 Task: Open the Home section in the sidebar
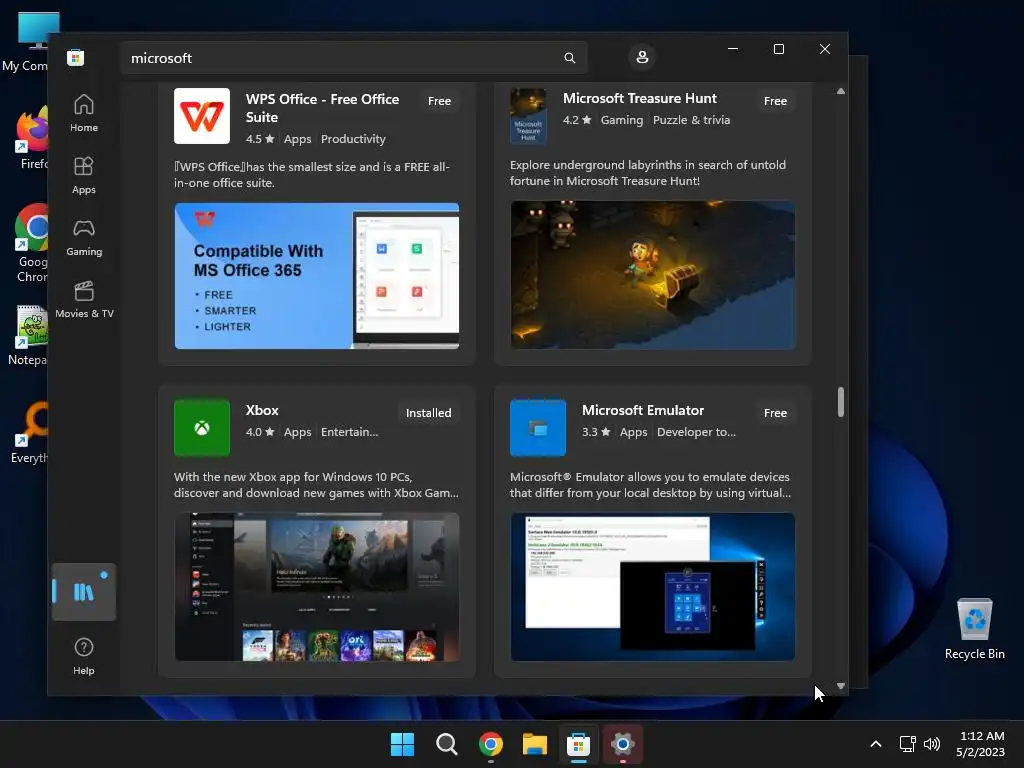click(84, 113)
